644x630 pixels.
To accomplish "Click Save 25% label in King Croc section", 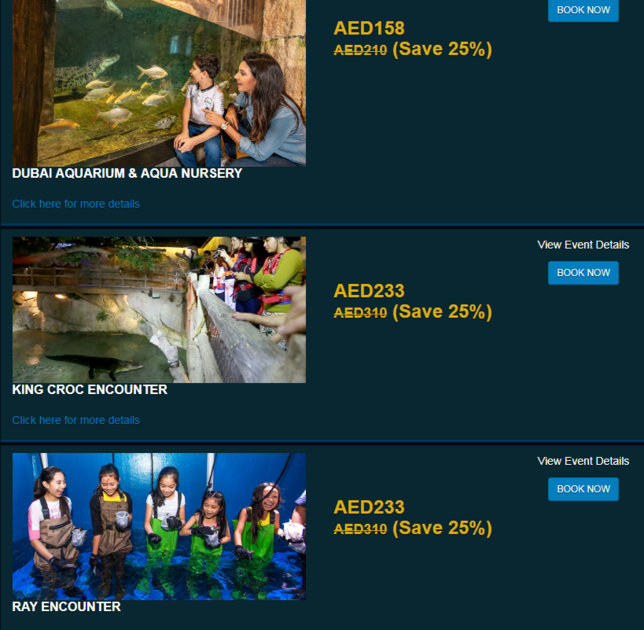I will [442, 312].
